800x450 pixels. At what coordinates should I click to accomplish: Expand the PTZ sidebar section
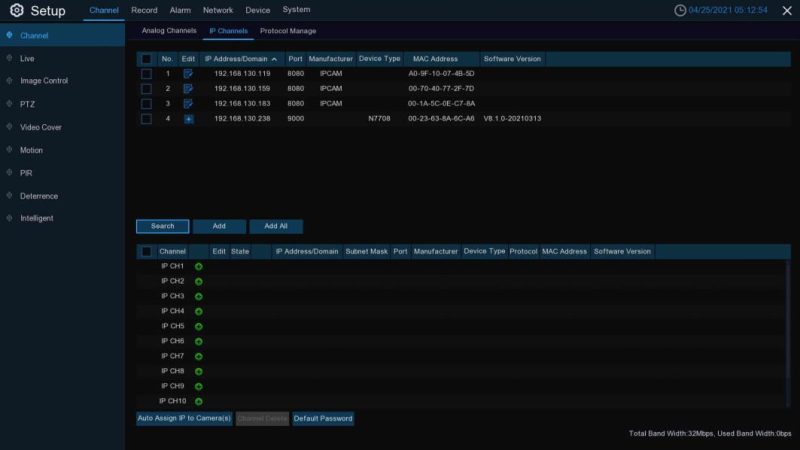coord(27,104)
